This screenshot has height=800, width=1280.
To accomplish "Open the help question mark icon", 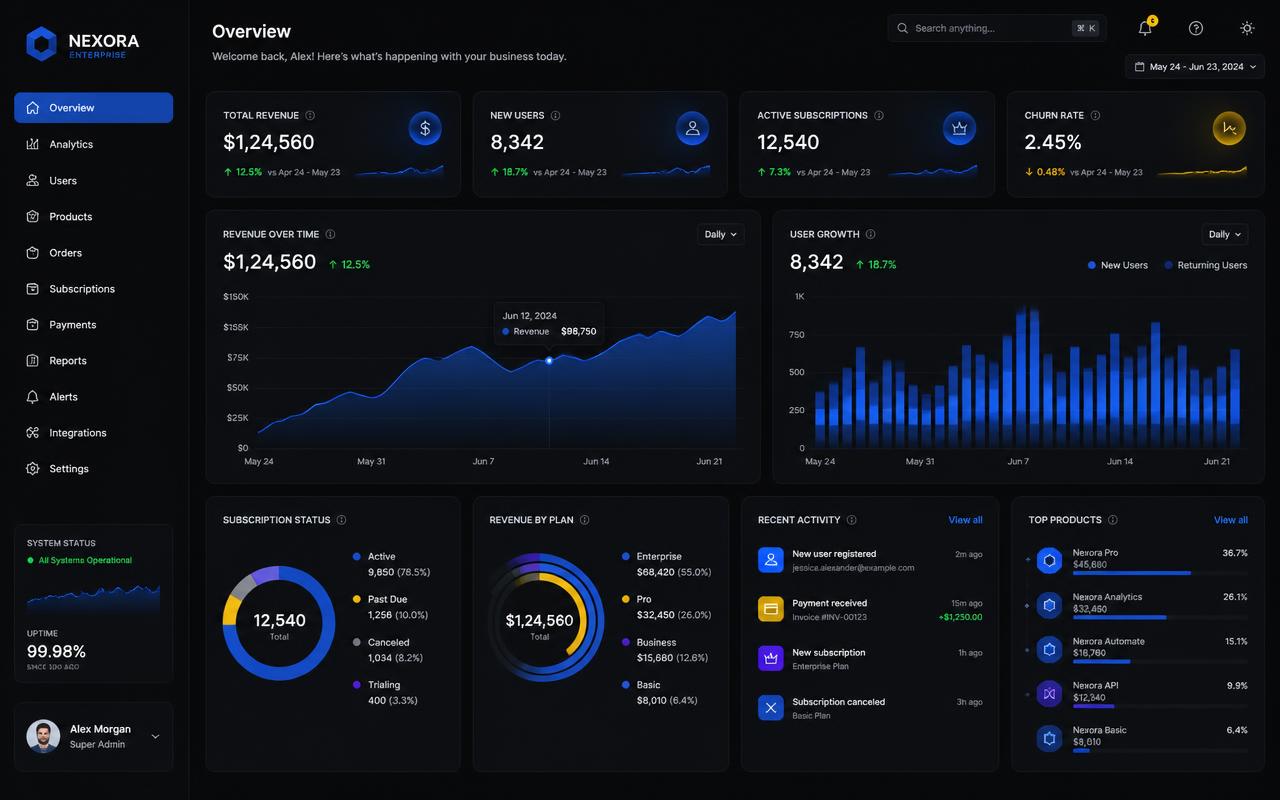I will [x=1196, y=28].
